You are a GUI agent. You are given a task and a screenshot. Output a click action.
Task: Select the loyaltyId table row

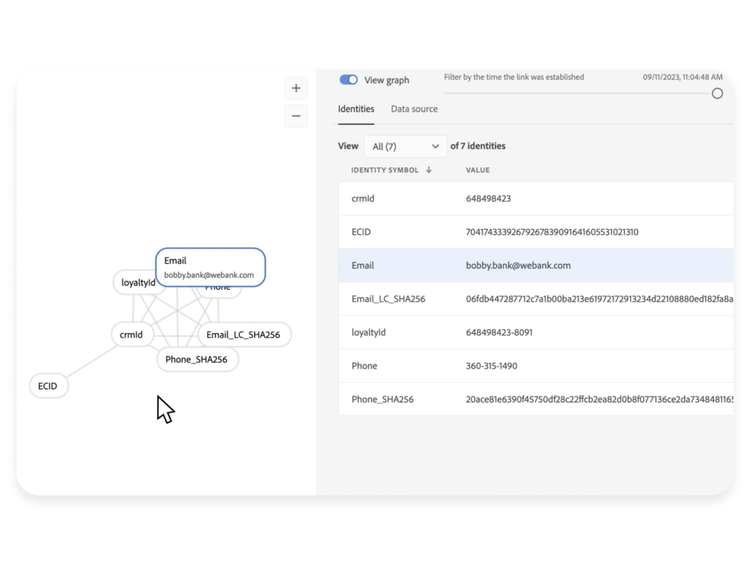click(x=535, y=332)
